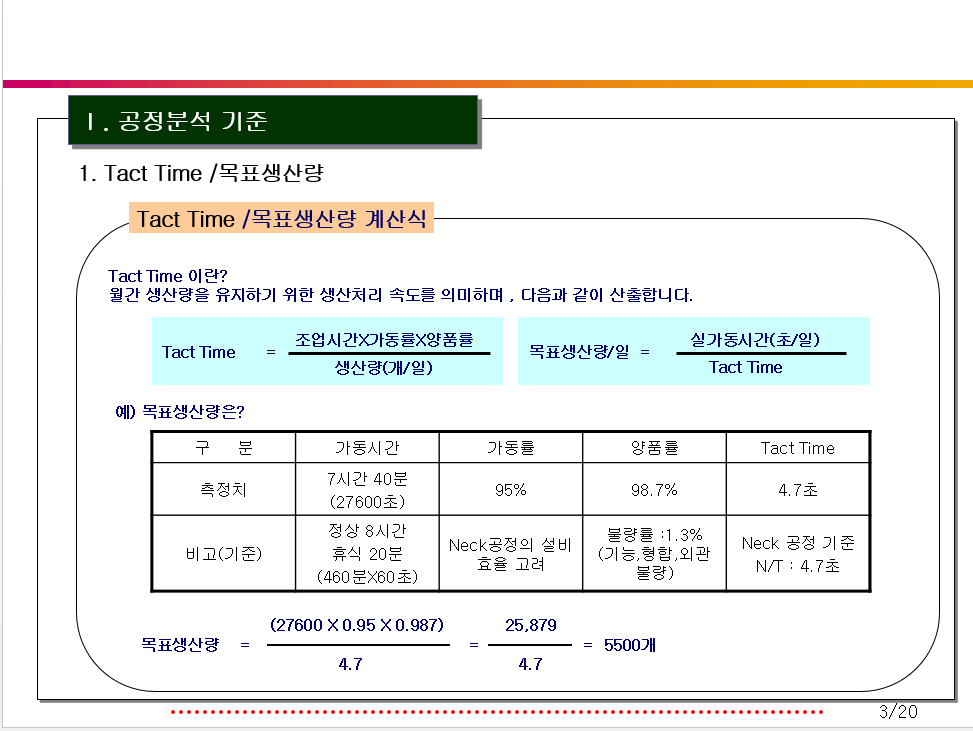Click the numerator '조업시간X가동률X양품률'
The width and height of the screenshot is (973, 731).
click(x=384, y=339)
